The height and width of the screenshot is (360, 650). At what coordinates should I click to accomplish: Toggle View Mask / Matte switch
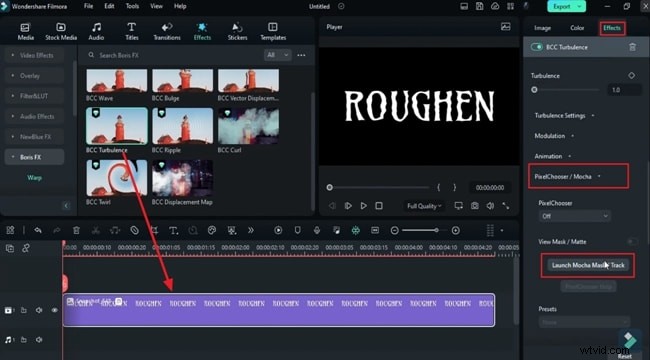tap(633, 241)
